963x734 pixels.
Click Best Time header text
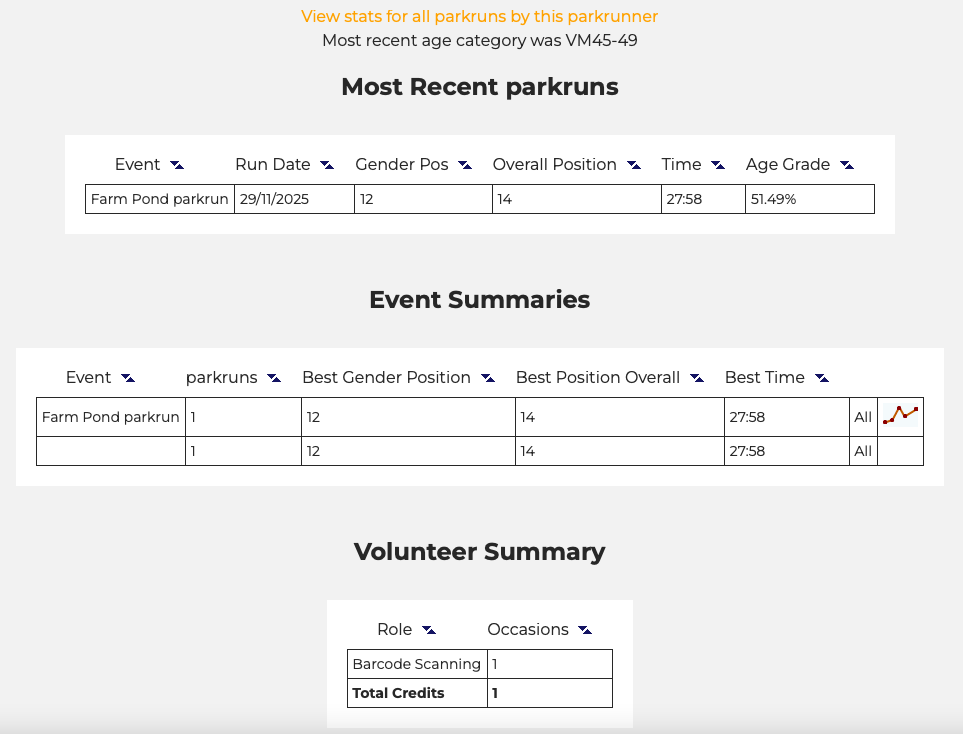765,377
